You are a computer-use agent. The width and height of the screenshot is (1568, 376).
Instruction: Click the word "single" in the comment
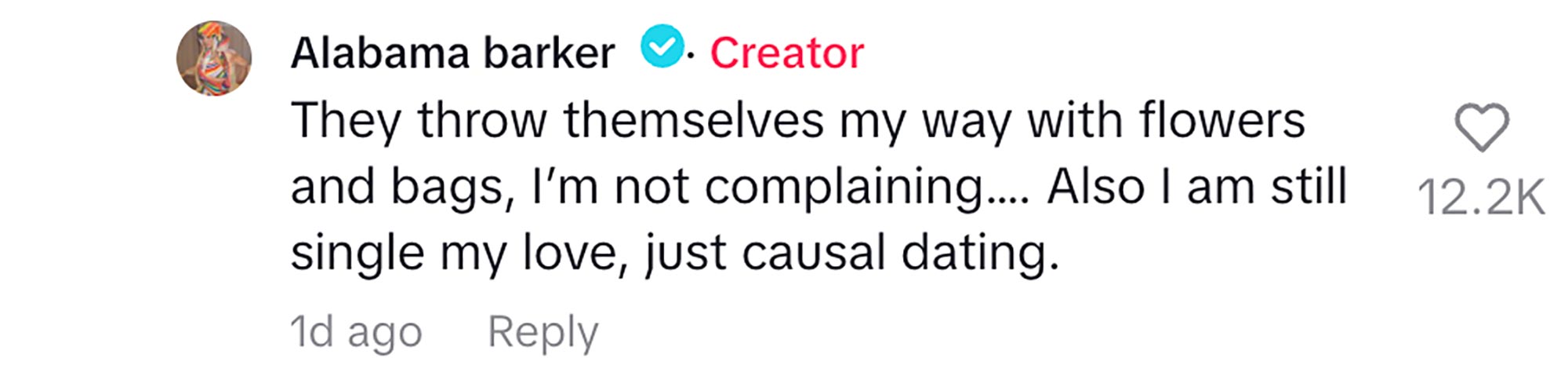358,254
